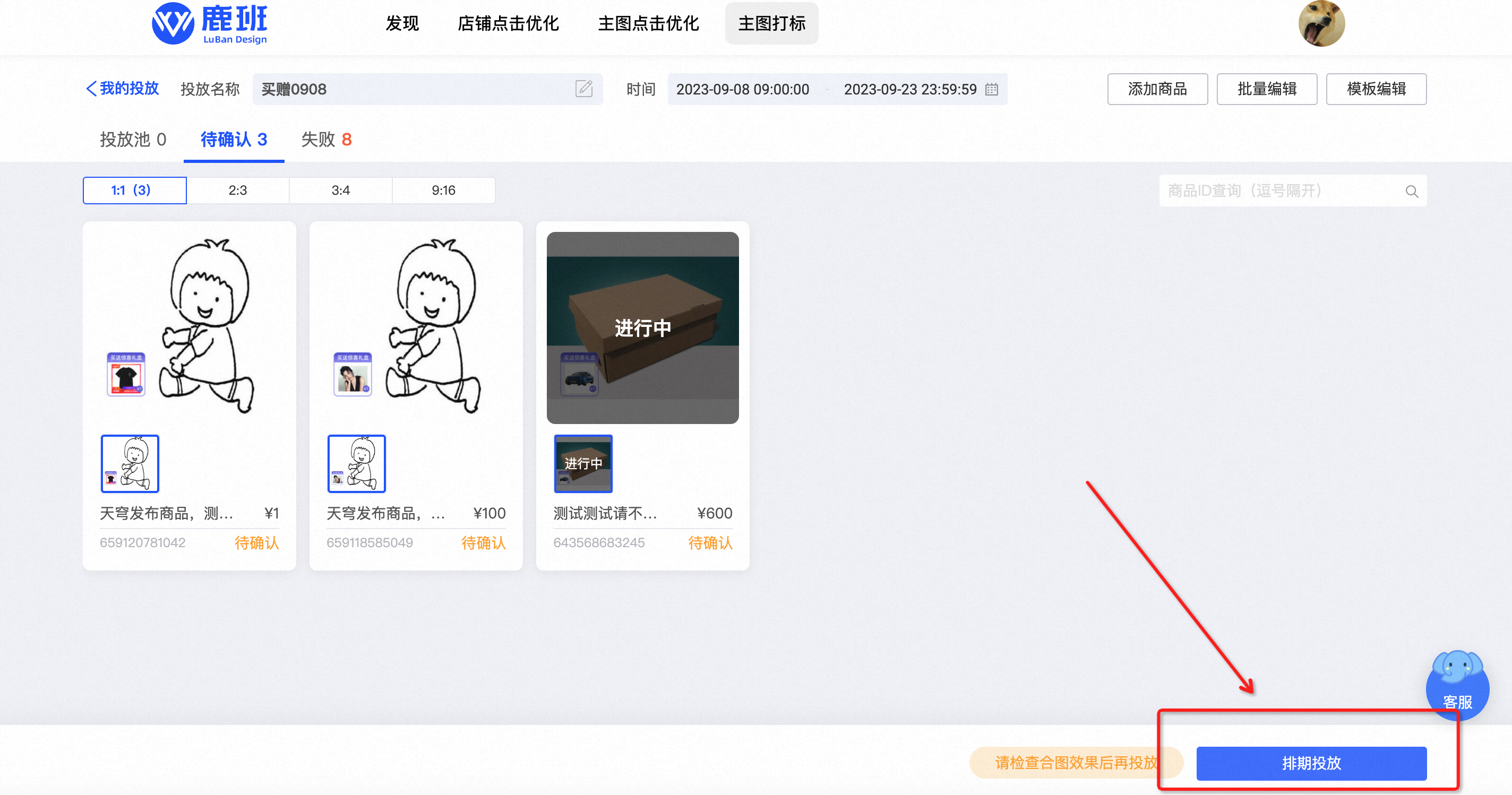Switch to 投放池 0 tab
The image size is (1512, 795).
133,140
